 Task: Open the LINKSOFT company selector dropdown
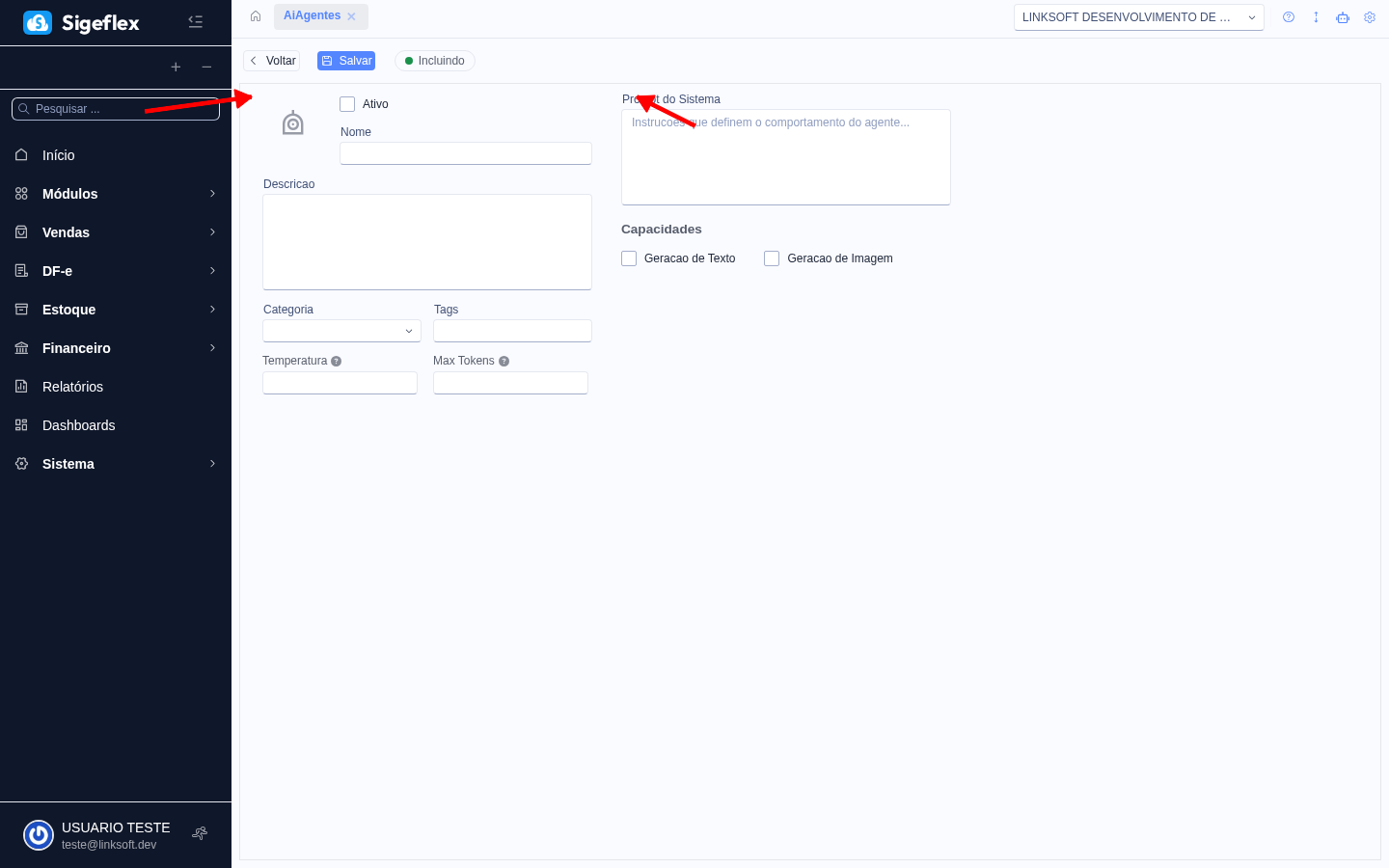tap(1138, 17)
